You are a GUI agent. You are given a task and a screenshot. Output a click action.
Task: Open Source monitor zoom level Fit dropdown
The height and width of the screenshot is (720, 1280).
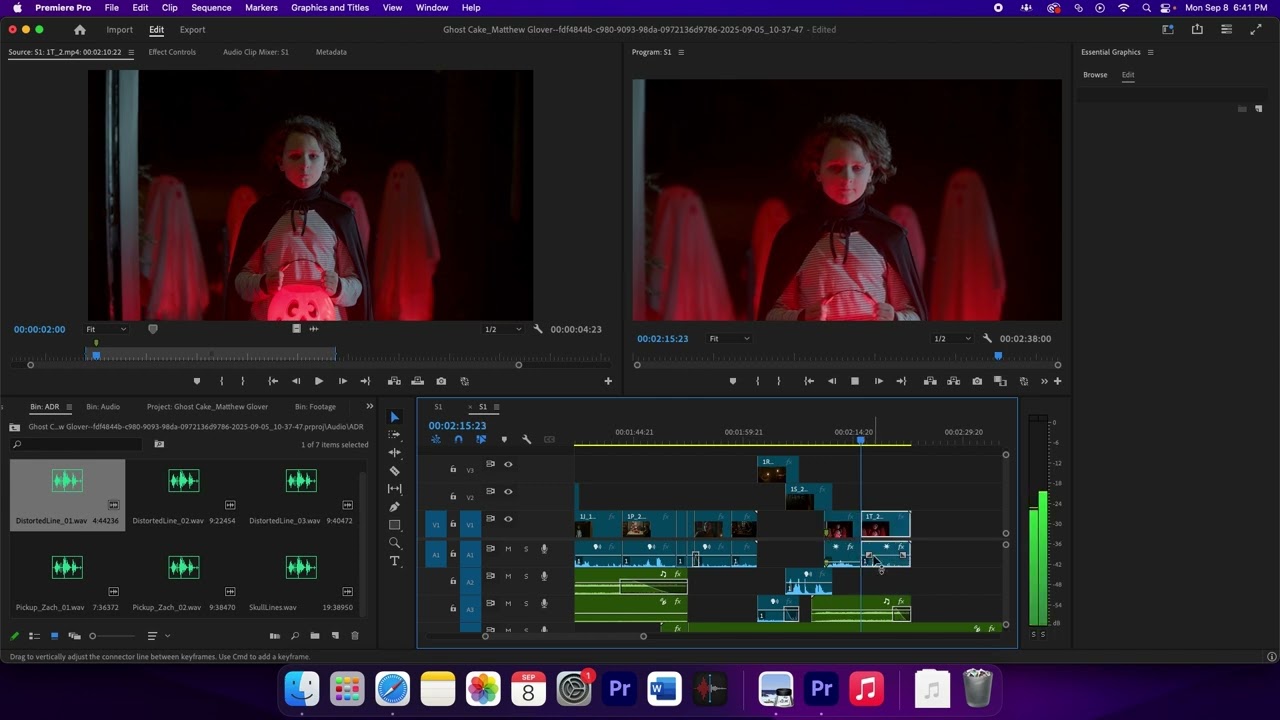coord(106,329)
